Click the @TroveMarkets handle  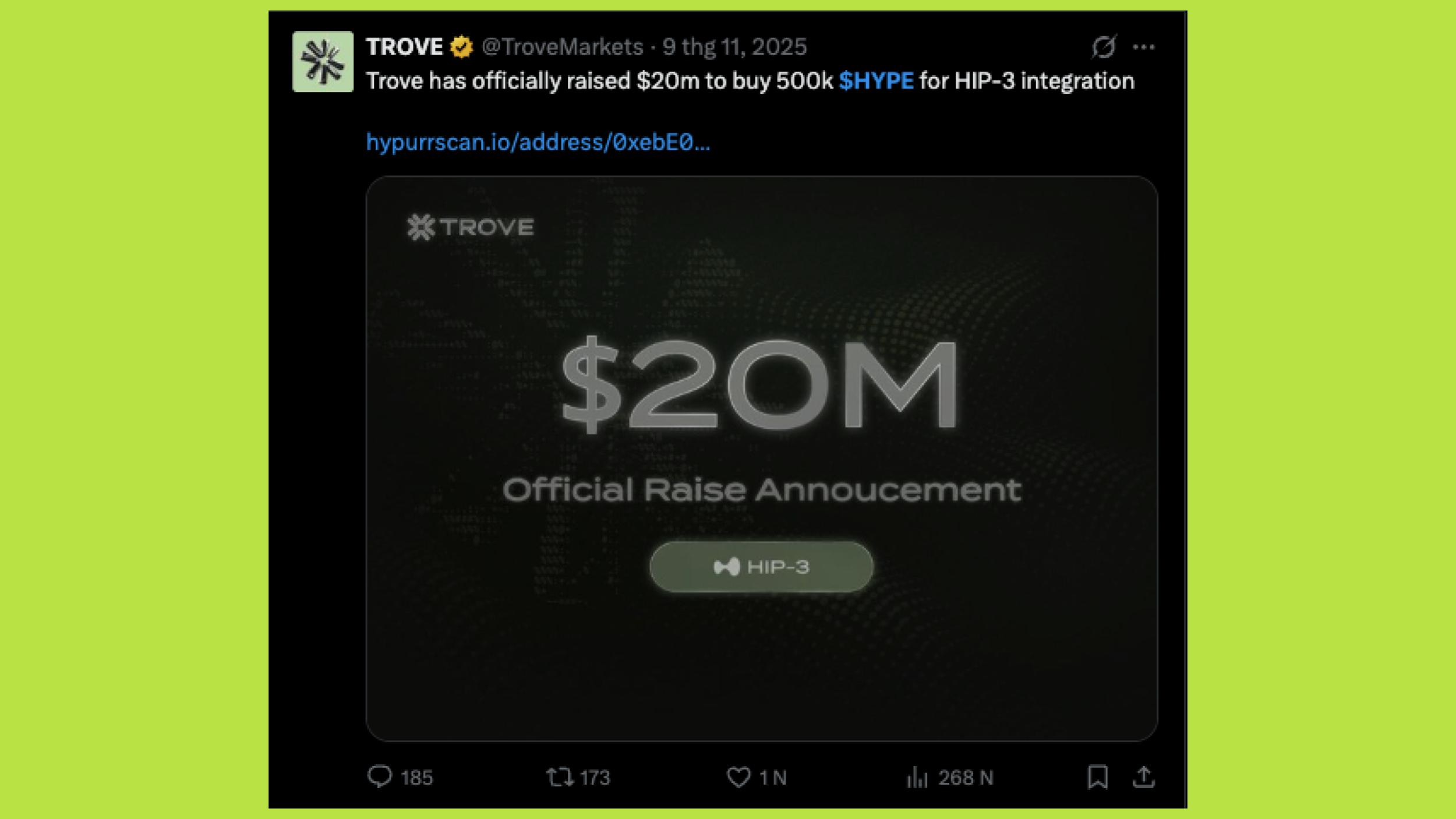(562, 47)
